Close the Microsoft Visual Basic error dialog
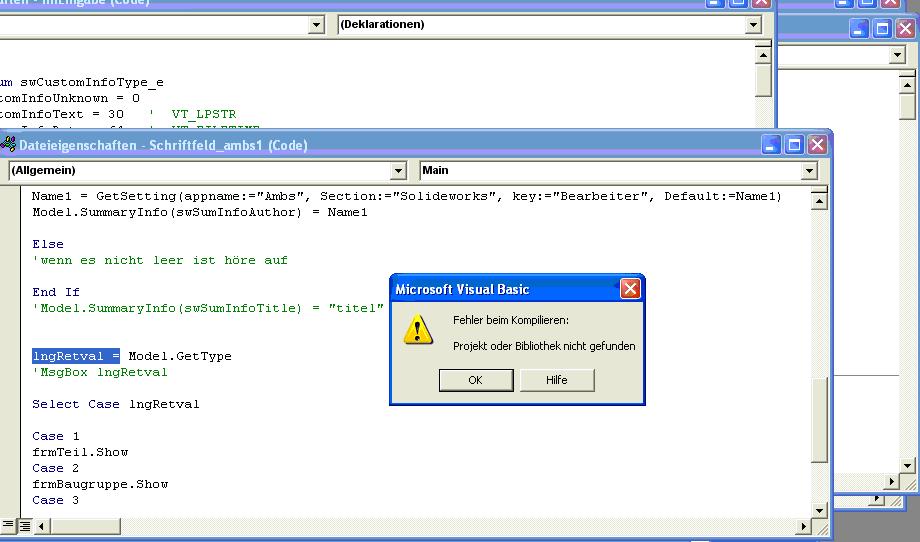 [630, 289]
